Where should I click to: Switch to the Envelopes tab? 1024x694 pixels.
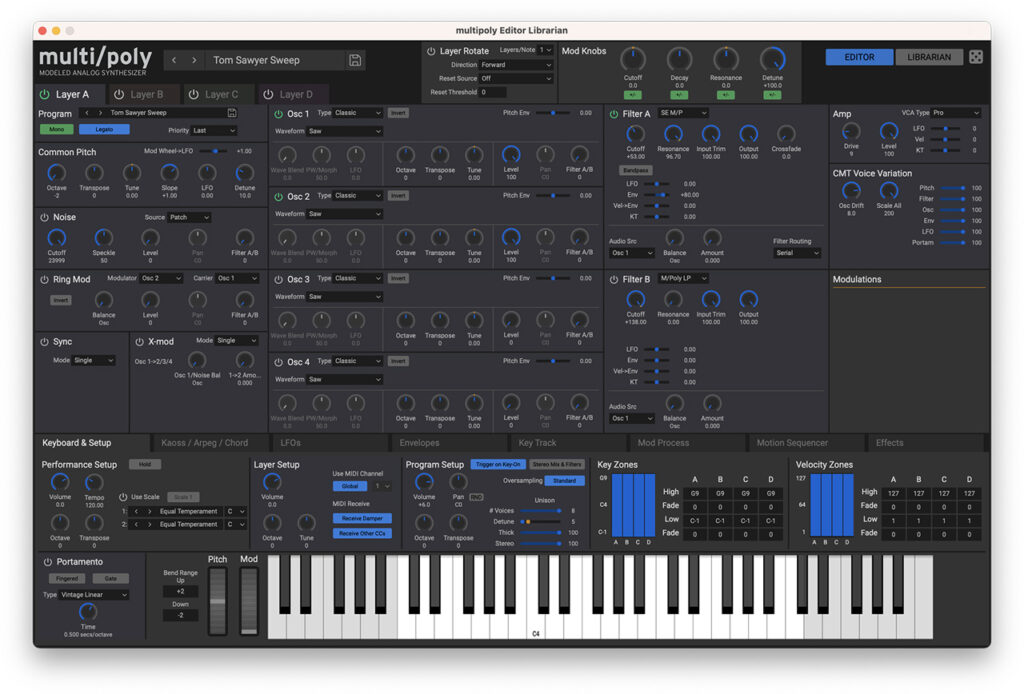[x=419, y=443]
